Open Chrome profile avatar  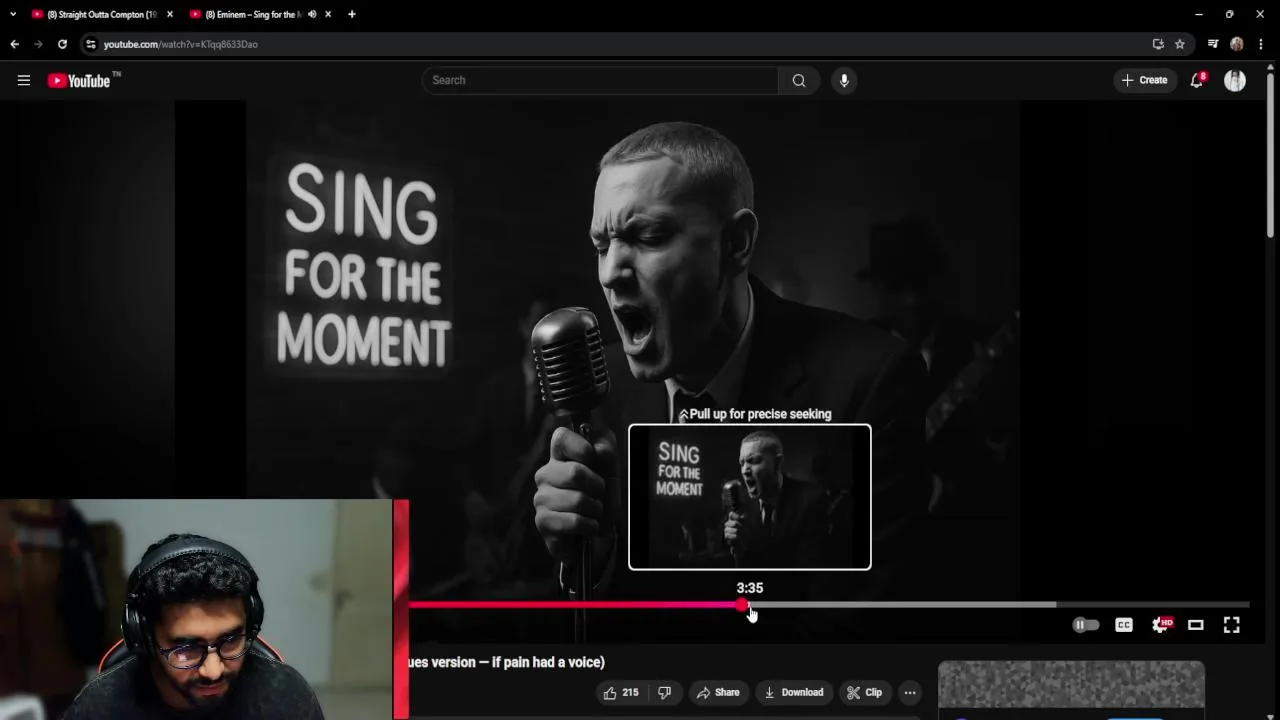pos(1237,44)
